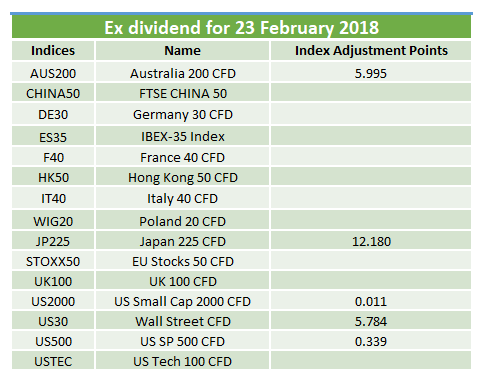This screenshot has width=481, height=378.
Task: Click the CHINA50 index cell
Action: click(x=53, y=93)
